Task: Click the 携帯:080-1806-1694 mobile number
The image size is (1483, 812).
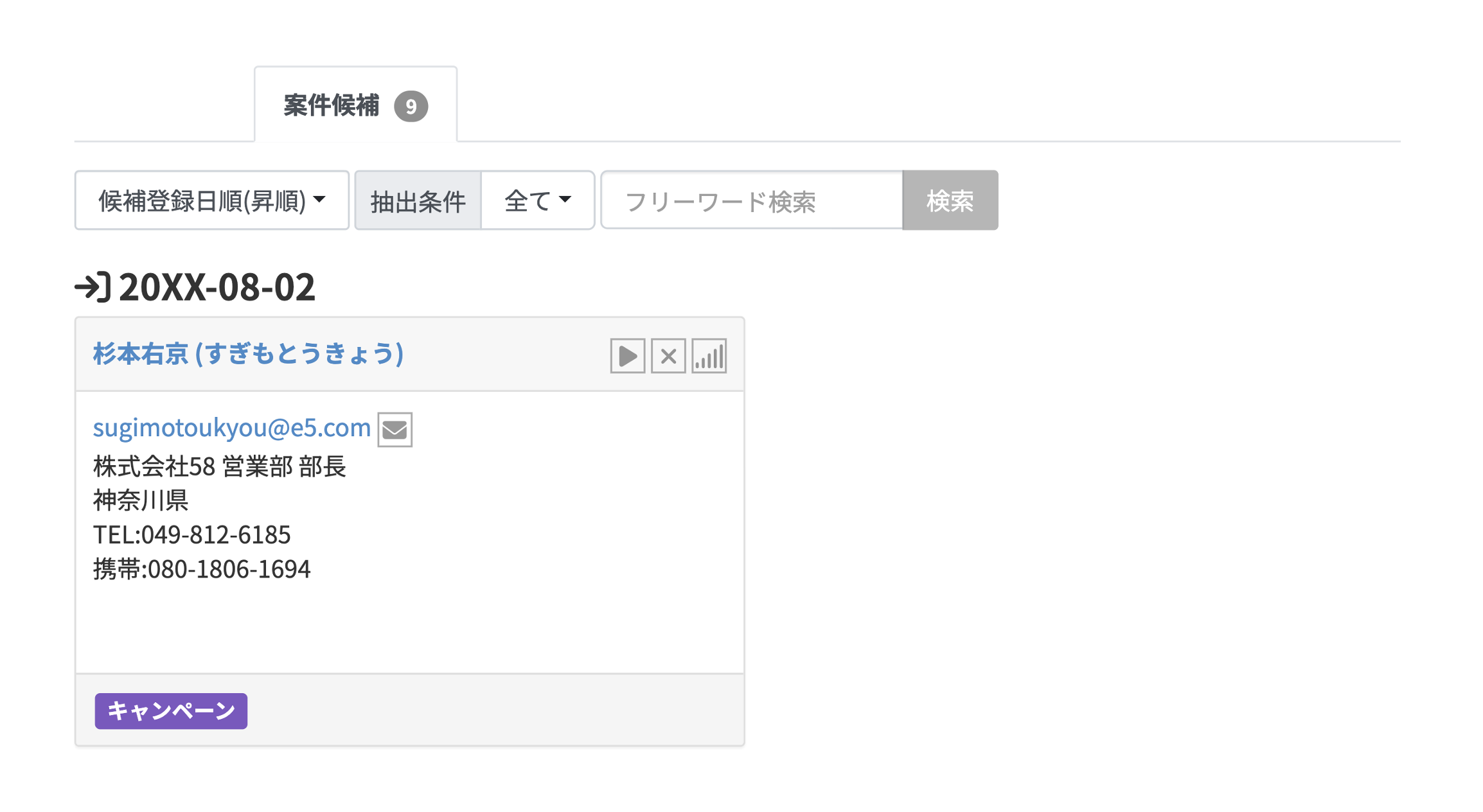Action: click(x=202, y=569)
